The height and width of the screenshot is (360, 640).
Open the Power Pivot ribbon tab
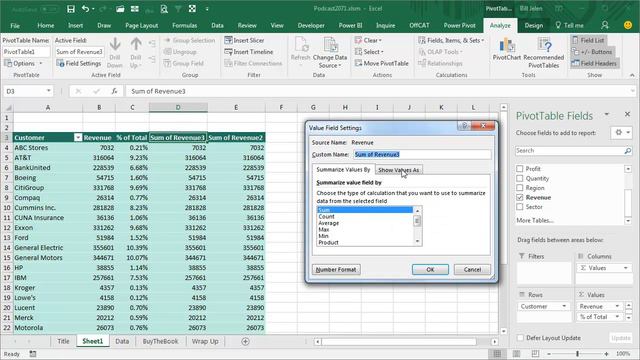(459, 25)
